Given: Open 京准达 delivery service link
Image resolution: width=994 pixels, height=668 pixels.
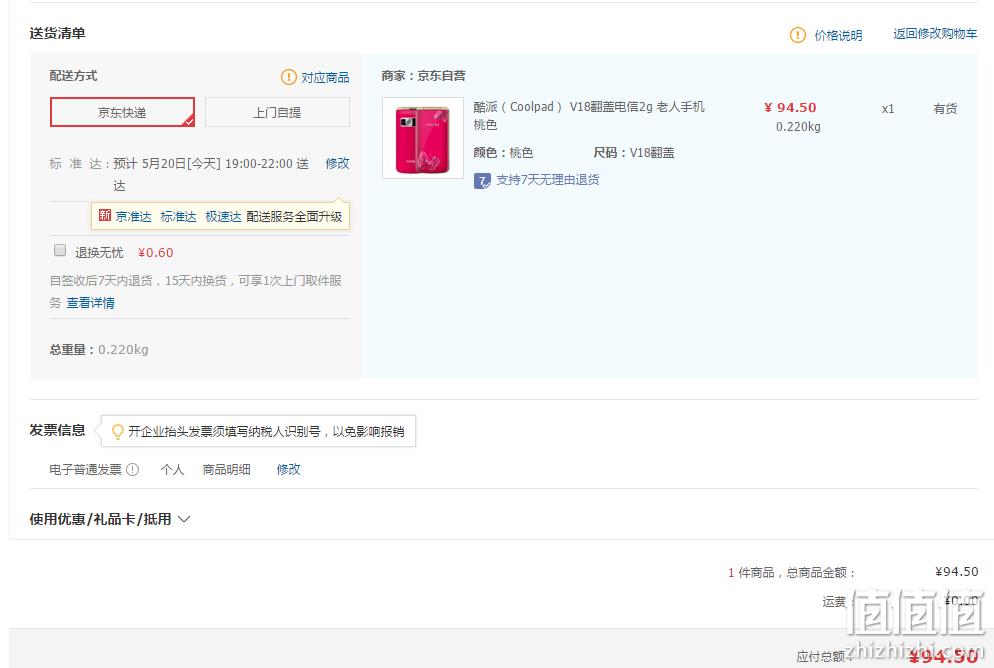Looking at the screenshot, I should (133, 217).
